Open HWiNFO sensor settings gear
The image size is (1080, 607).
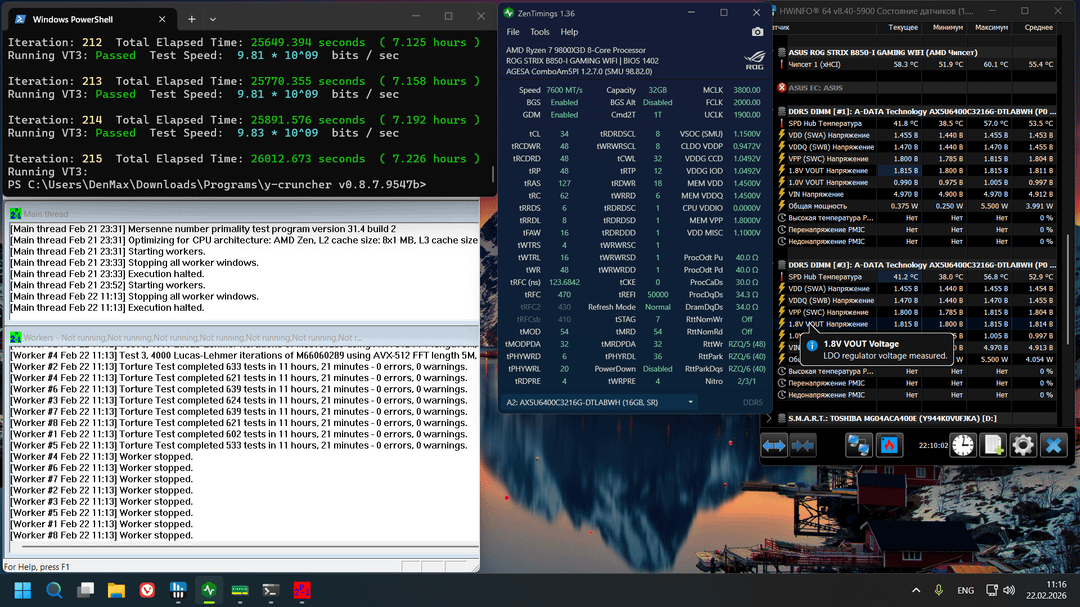coord(1023,446)
